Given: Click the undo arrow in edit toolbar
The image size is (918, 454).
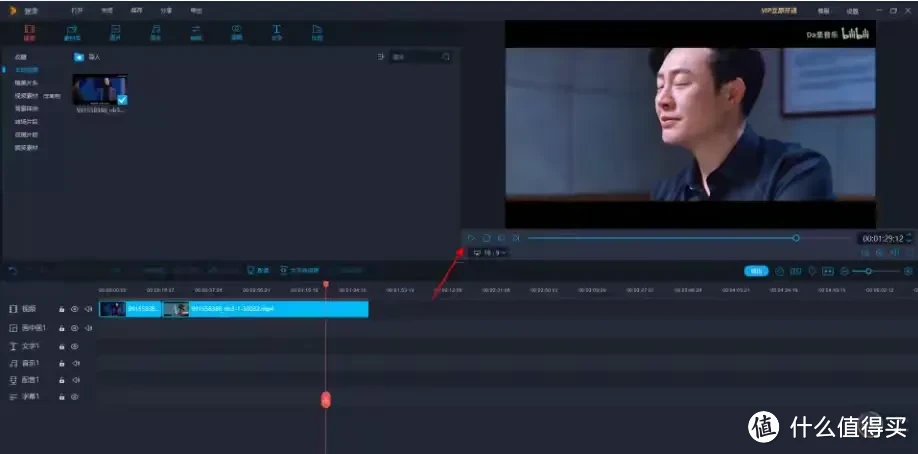Looking at the screenshot, I should click(x=13, y=271).
